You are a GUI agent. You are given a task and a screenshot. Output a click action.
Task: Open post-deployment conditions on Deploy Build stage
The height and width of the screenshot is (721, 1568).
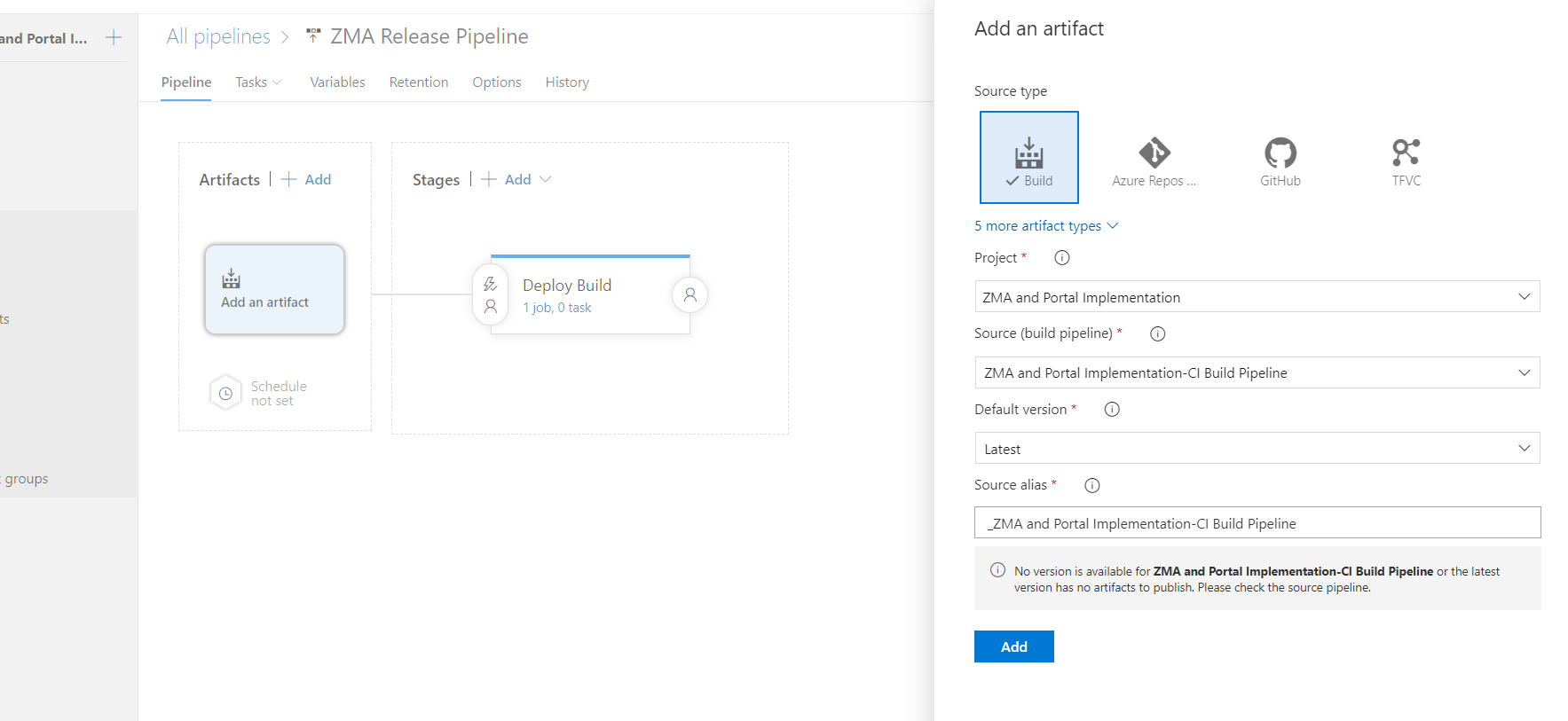(689, 294)
